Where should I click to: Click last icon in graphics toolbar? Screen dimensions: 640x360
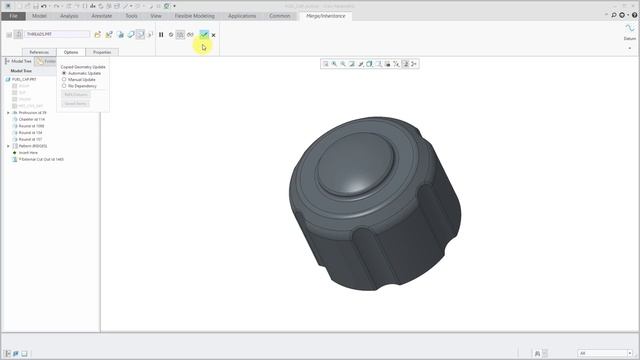414,64
